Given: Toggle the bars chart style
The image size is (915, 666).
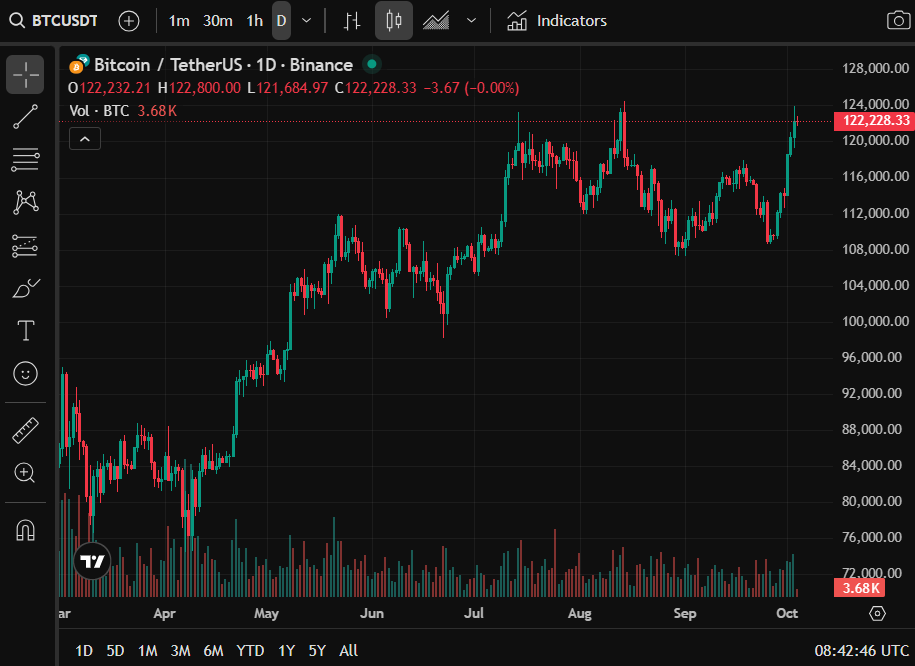Looking at the screenshot, I should [351, 21].
